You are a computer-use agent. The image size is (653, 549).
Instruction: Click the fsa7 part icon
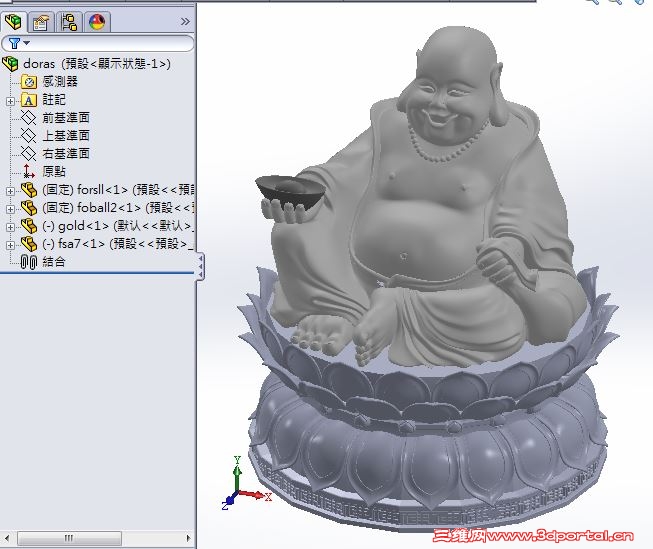tap(29, 244)
